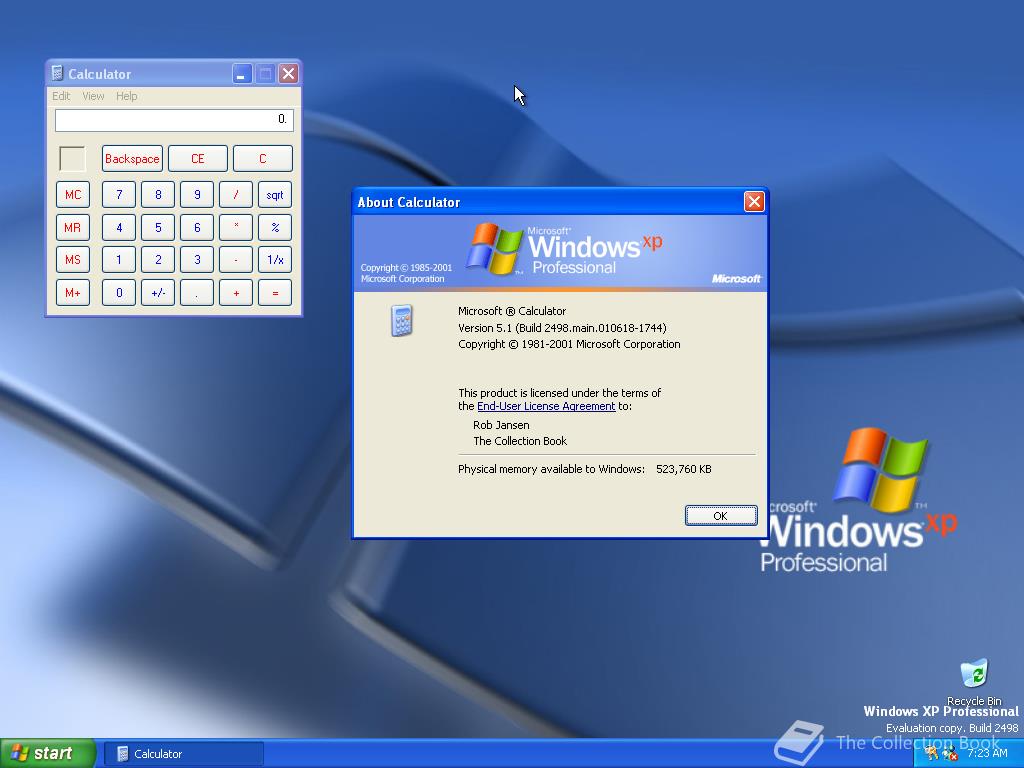Click the C clear button
1024x768 pixels.
(263, 159)
